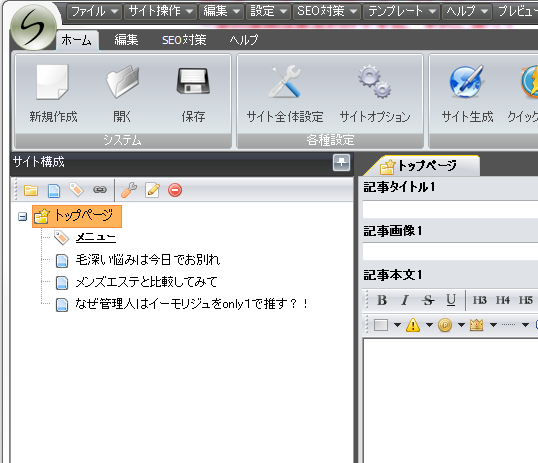Click the サイト生成 globe icon
Viewport: 538px width, 463px height.
pyautogui.click(x=467, y=82)
